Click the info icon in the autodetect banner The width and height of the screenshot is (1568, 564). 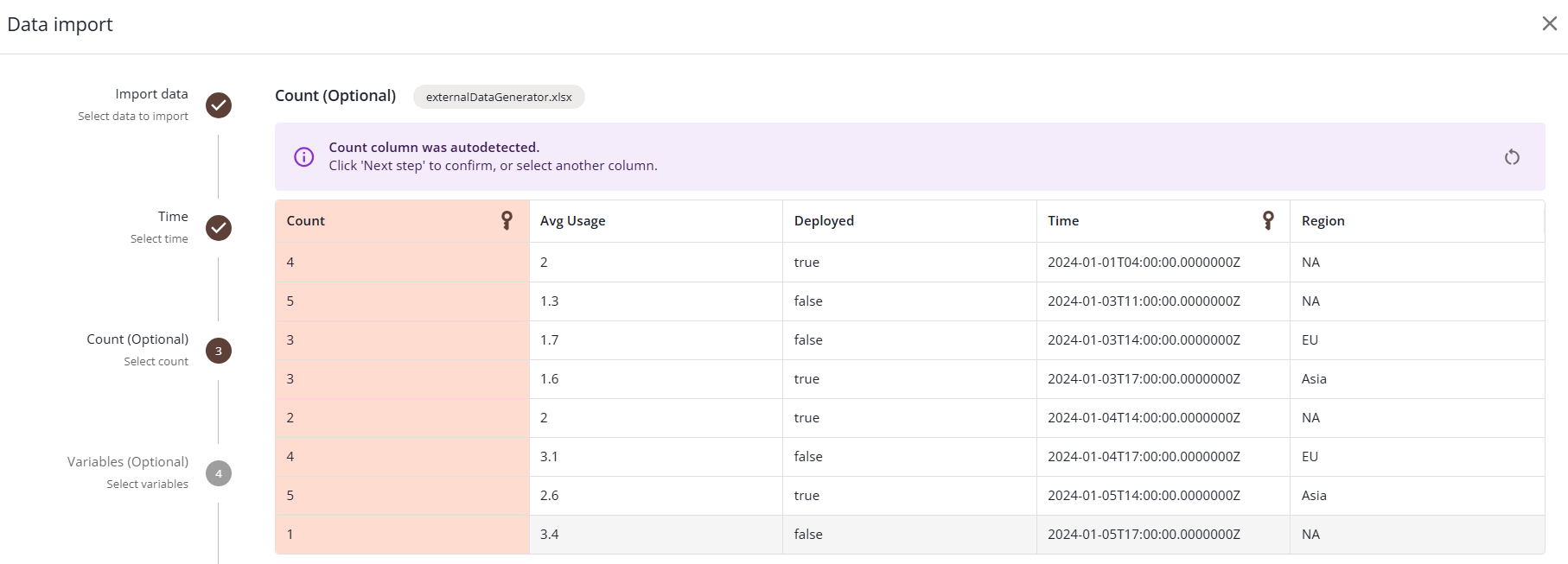click(x=304, y=157)
